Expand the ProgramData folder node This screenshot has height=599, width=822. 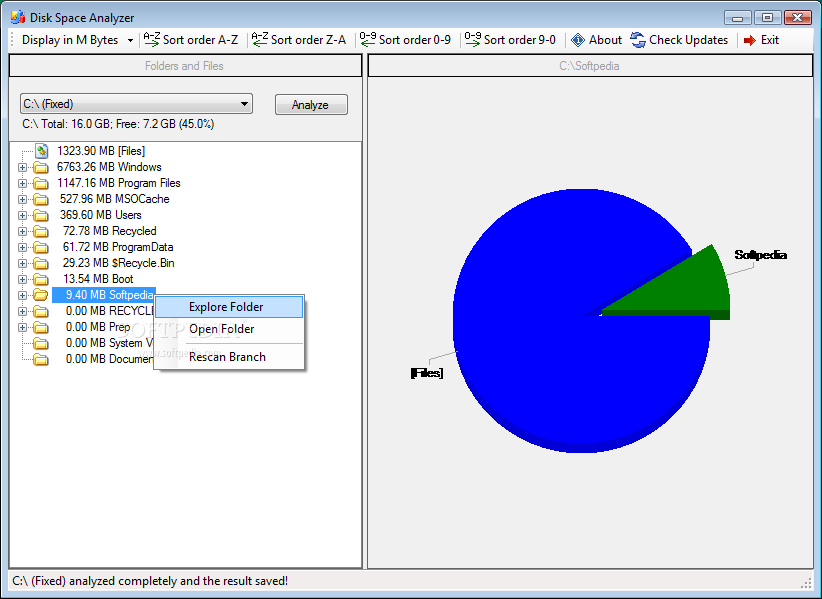[x=22, y=247]
